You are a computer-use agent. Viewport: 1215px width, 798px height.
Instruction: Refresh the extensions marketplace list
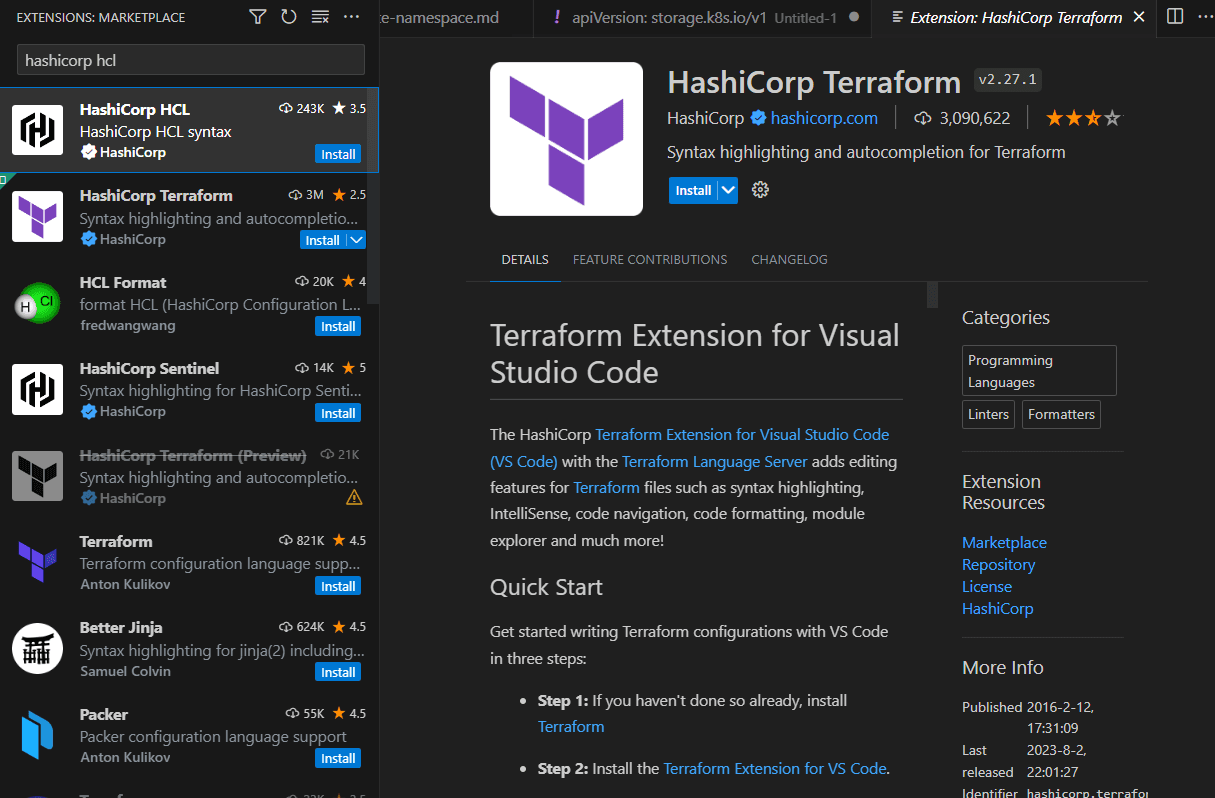pyautogui.click(x=289, y=17)
